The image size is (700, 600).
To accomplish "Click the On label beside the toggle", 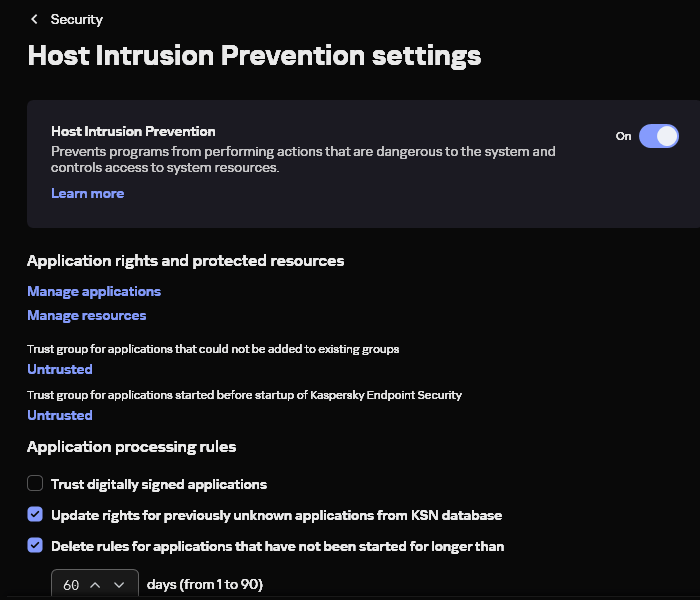I will click(623, 136).
